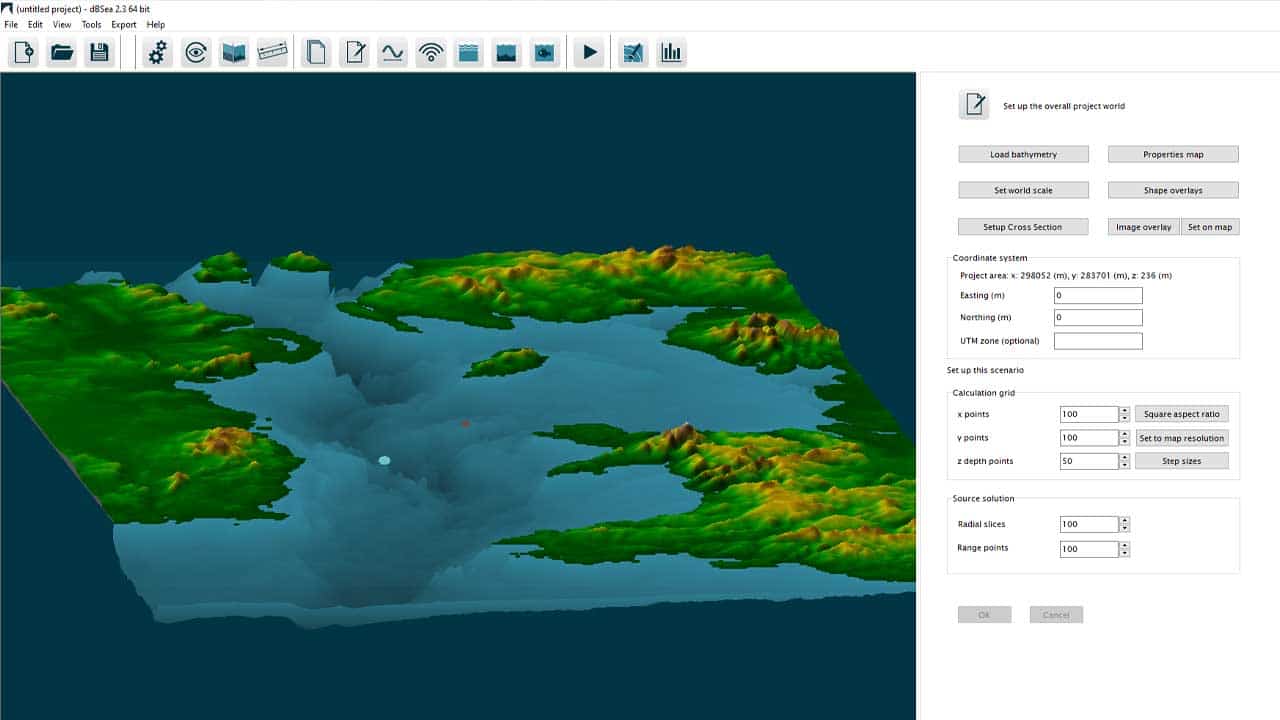Open the bar chart results icon
The image size is (1280, 720).
coord(671,53)
